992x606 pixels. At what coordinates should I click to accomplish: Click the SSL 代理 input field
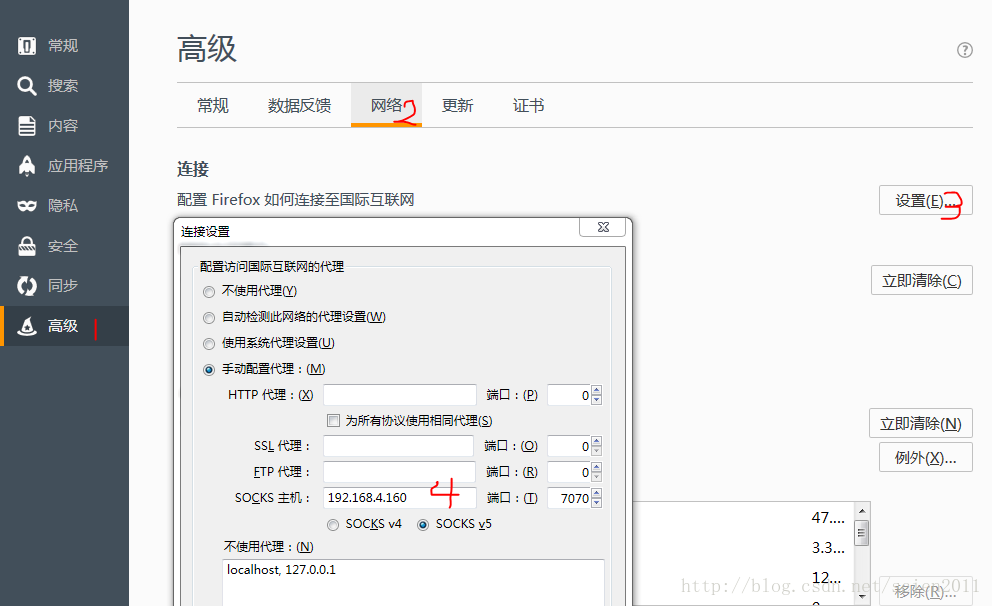click(399, 446)
